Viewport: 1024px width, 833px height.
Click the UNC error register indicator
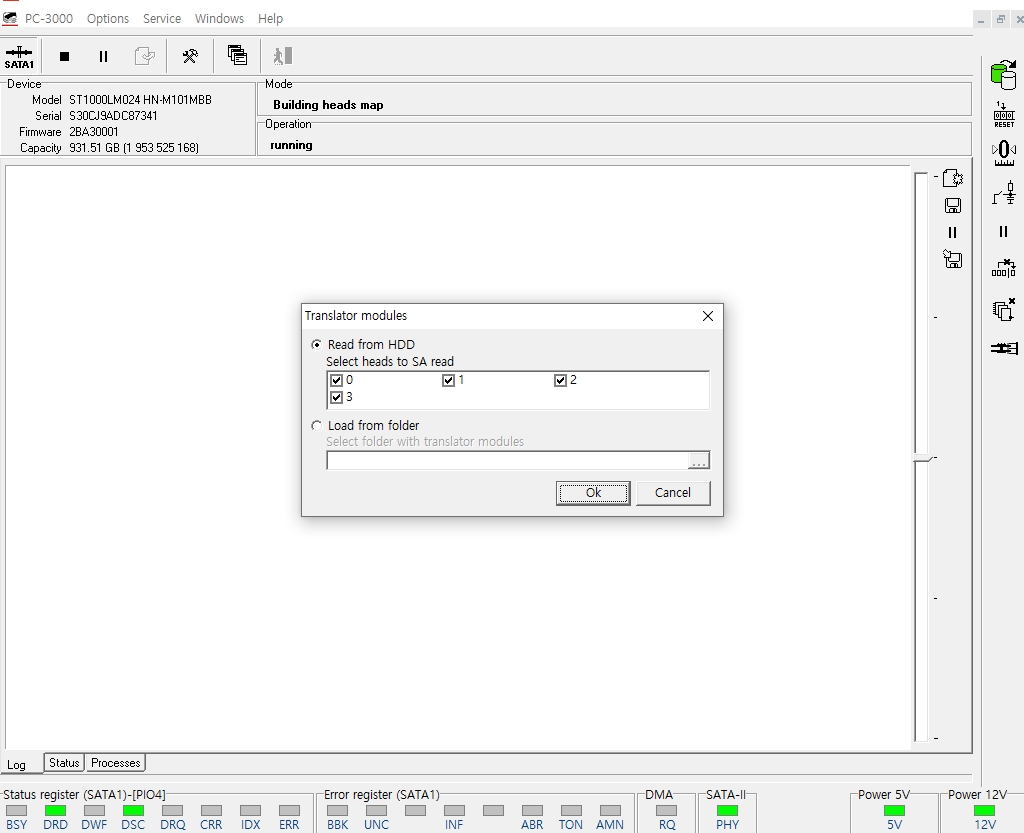(x=376, y=810)
